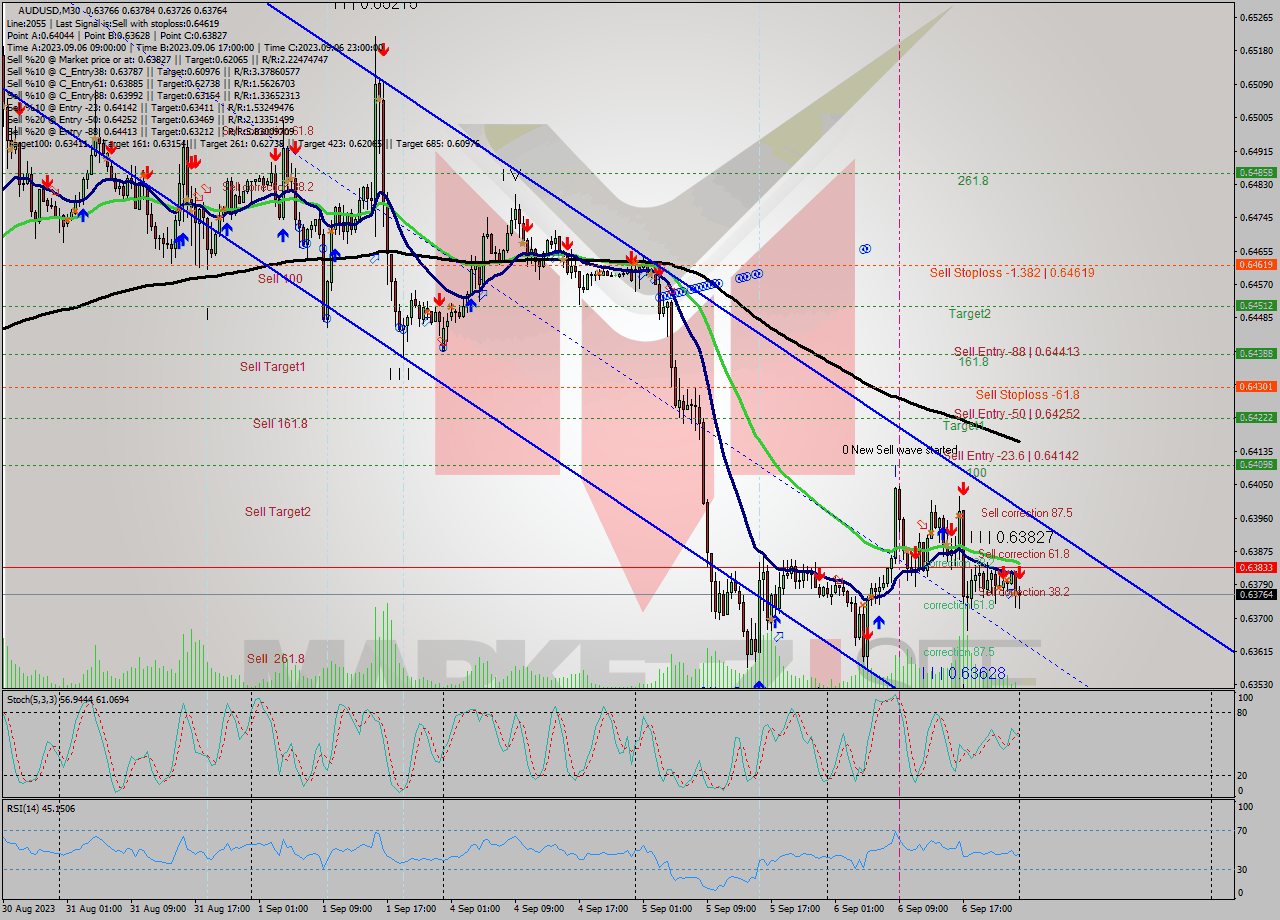
Task: Select the red sell arrow above the latest candle
Action: click(x=1020, y=572)
